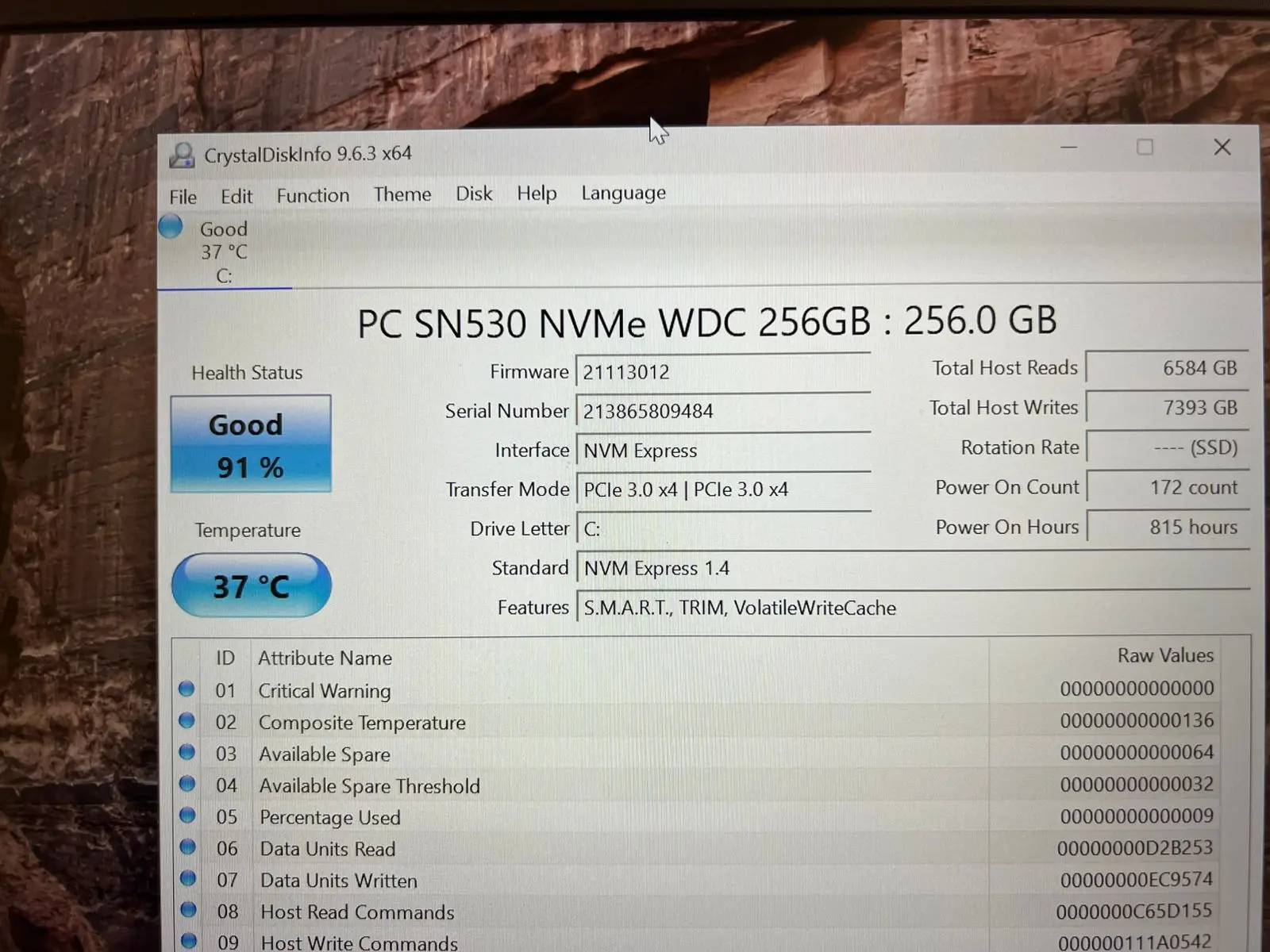1270x952 pixels.
Task: Click the Temperature label above 37 °C
Action: tap(248, 530)
